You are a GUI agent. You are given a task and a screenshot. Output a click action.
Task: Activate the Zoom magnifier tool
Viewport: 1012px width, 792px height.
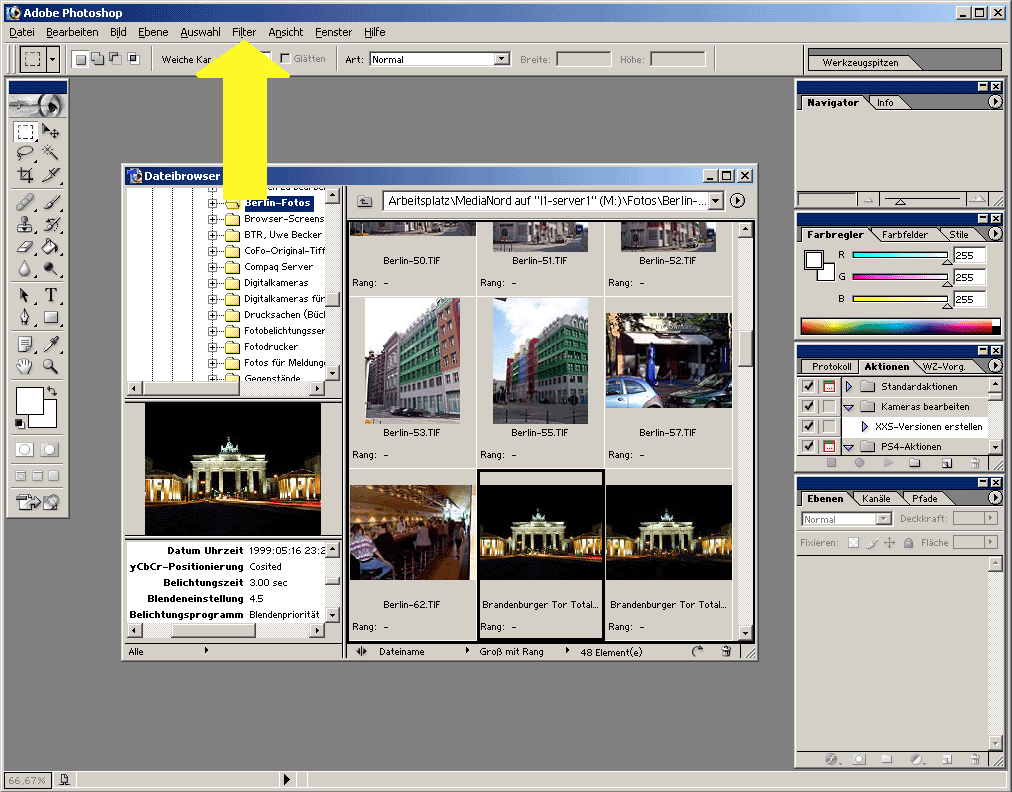pyautogui.click(x=50, y=366)
